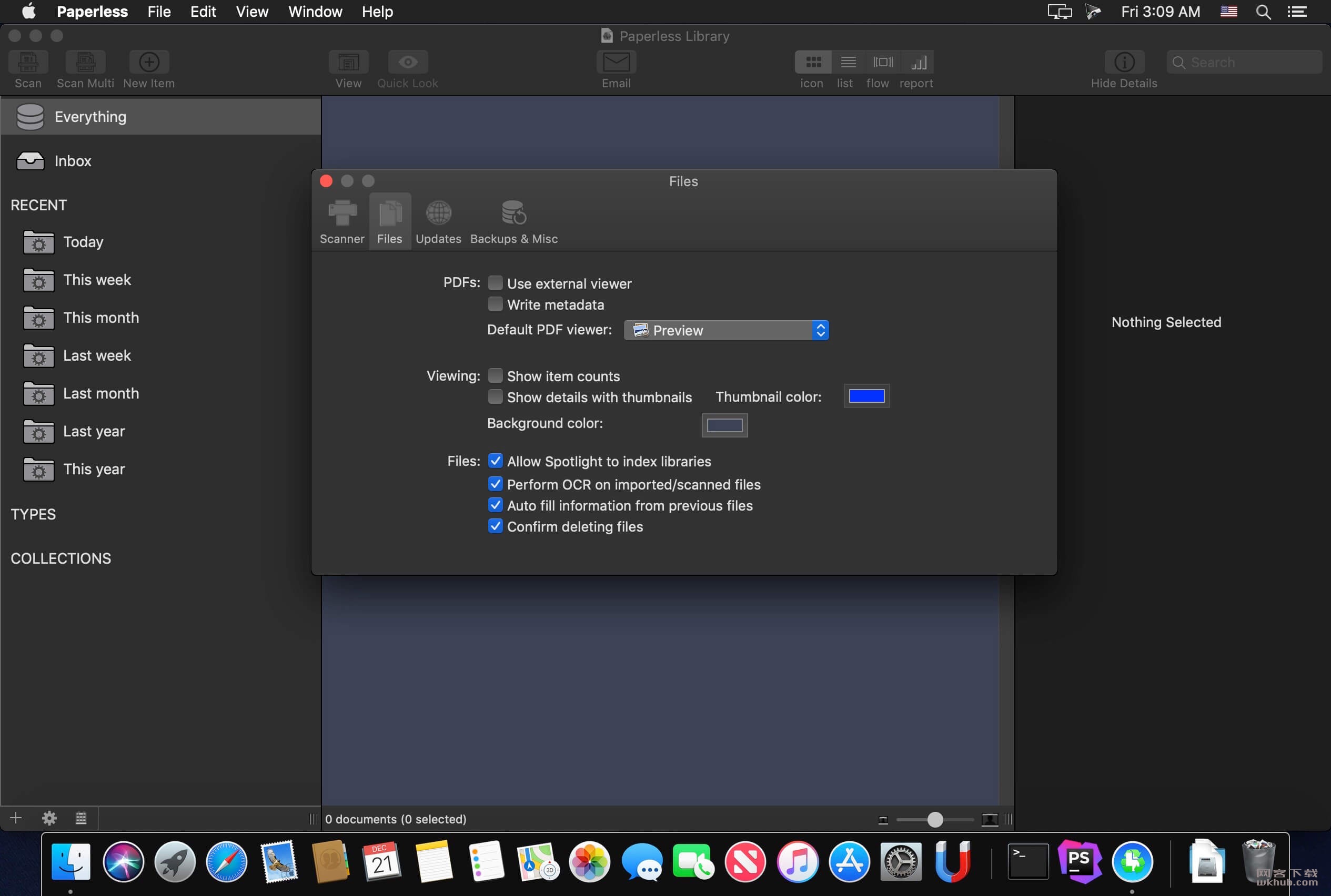This screenshot has width=1331, height=896.
Task: Adjust the thumbnail size slider
Action: 935,819
